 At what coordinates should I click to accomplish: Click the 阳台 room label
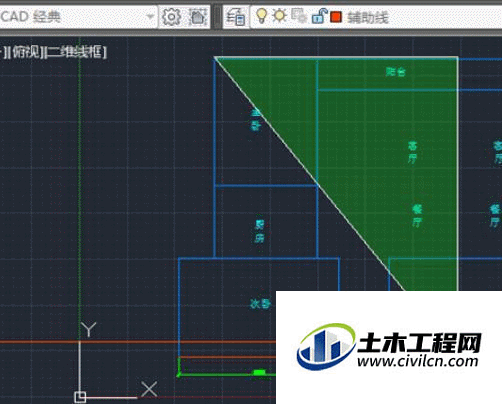pos(396,72)
